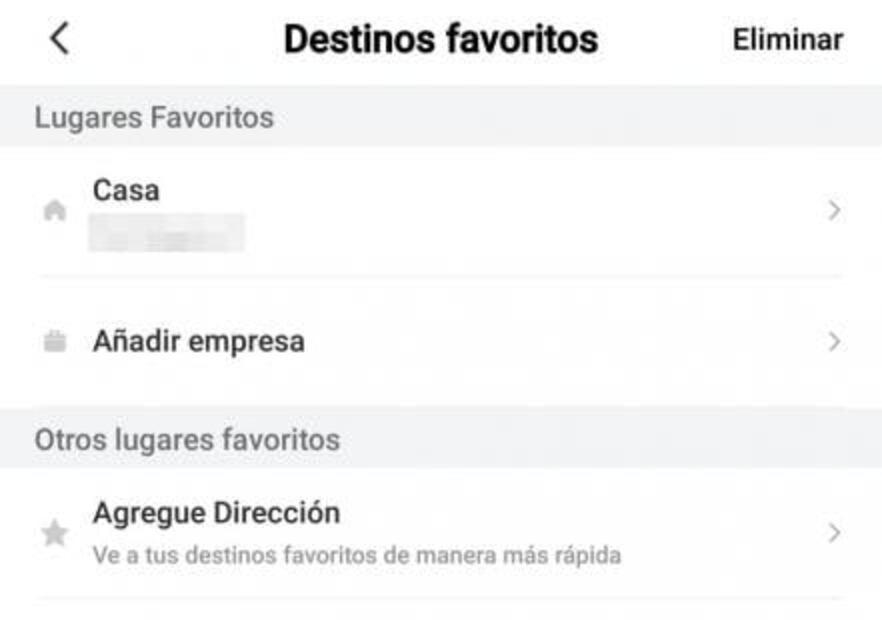Image resolution: width=882 pixels, height=620 pixels.
Task: Tap empty space in the Añadir empresa row
Action: [560, 342]
